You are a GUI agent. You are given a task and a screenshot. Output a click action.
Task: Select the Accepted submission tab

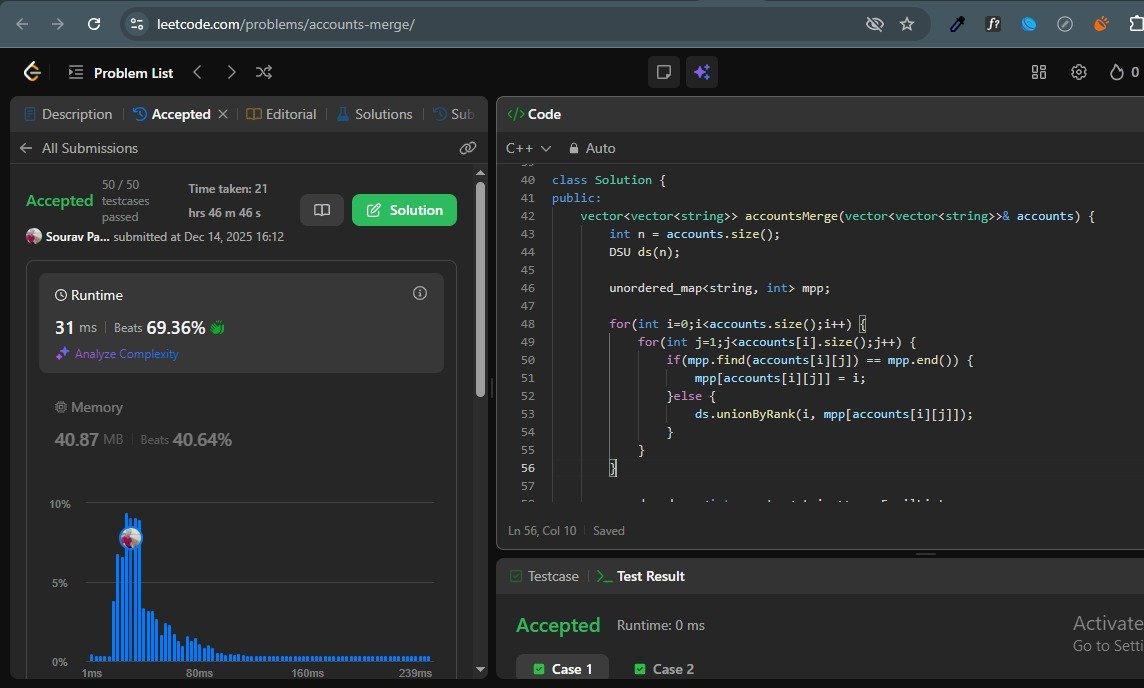click(172, 114)
